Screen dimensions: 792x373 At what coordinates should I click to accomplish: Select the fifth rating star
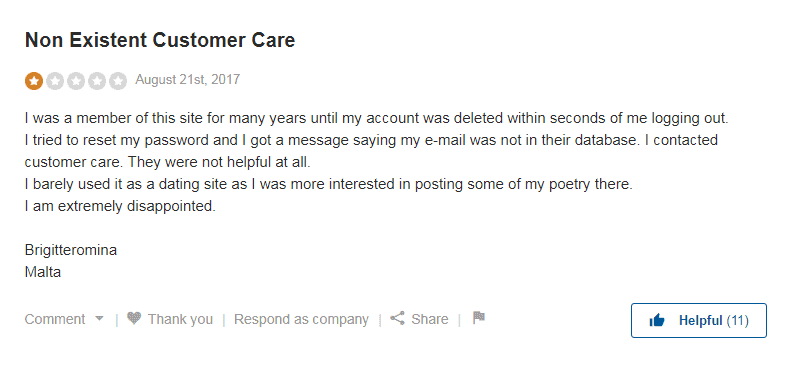click(x=118, y=81)
